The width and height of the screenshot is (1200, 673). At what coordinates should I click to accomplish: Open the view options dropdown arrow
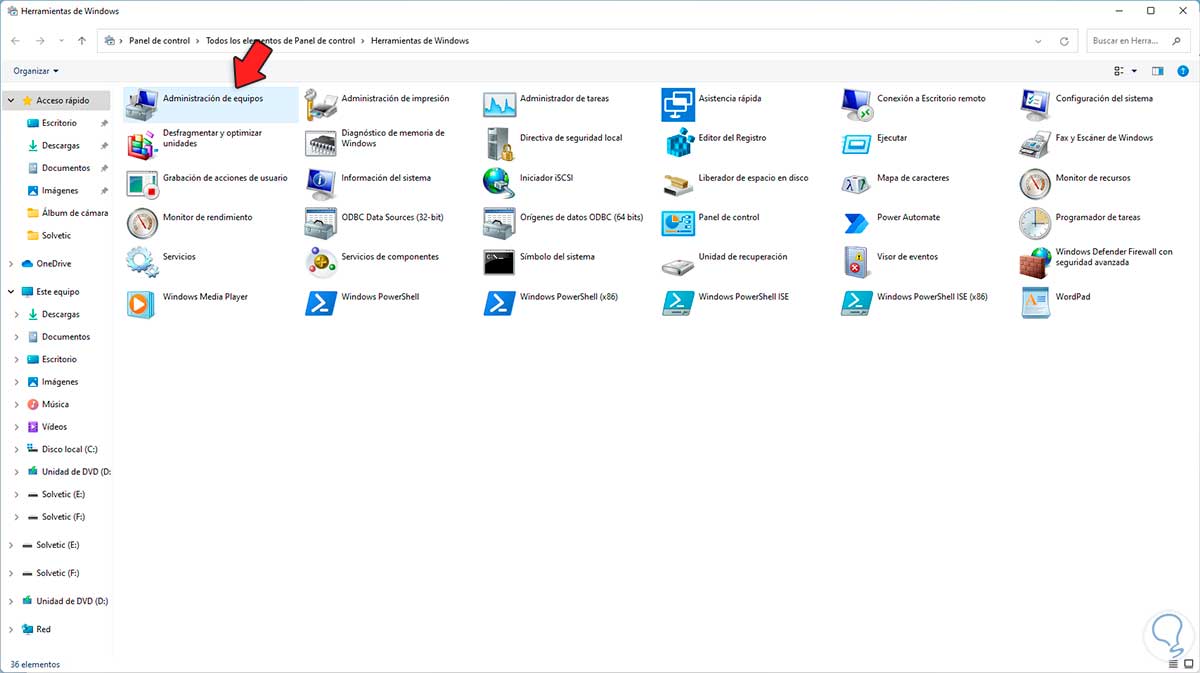(1134, 71)
